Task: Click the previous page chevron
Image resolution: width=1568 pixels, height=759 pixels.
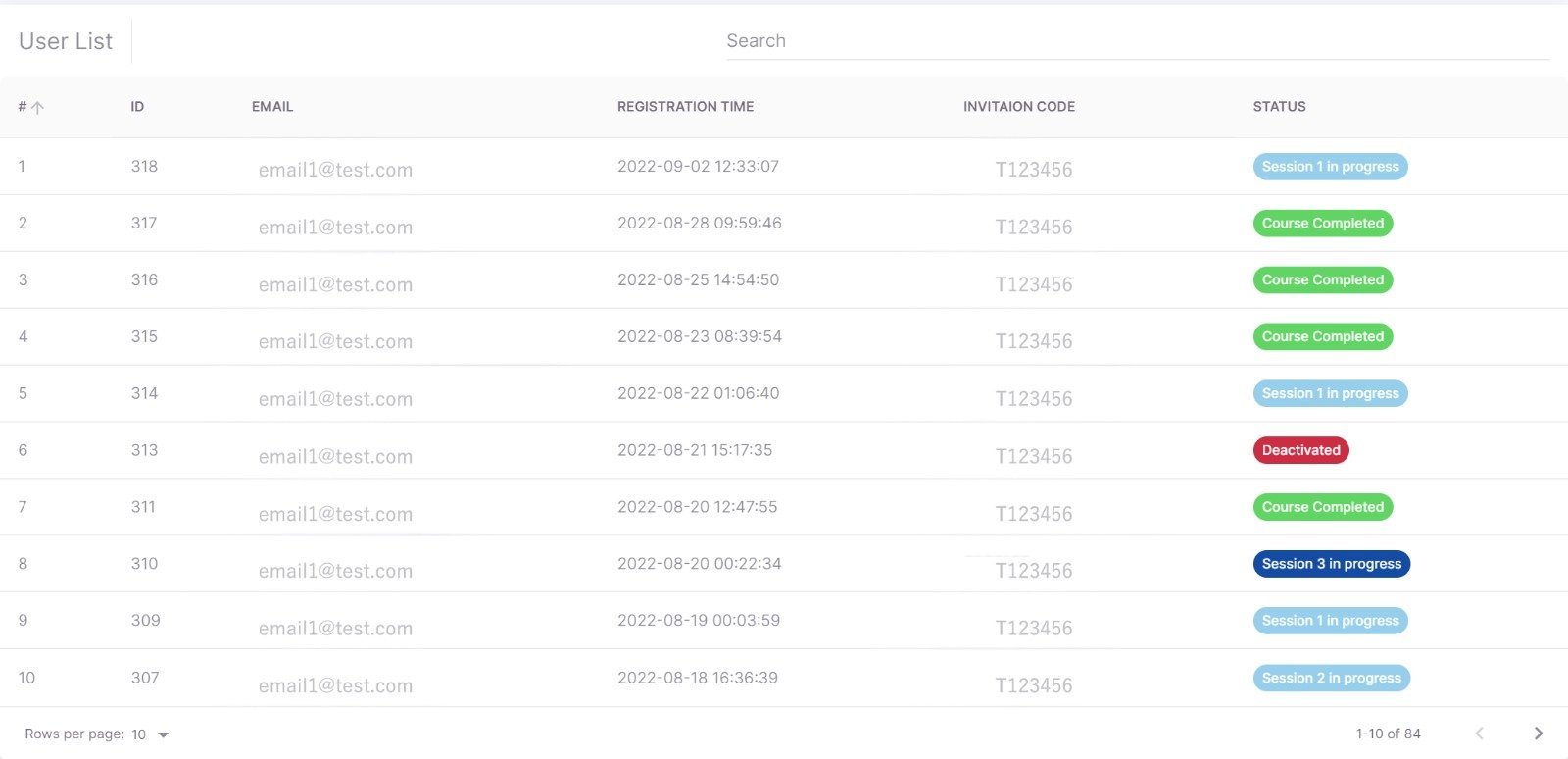Action: (1480, 734)
